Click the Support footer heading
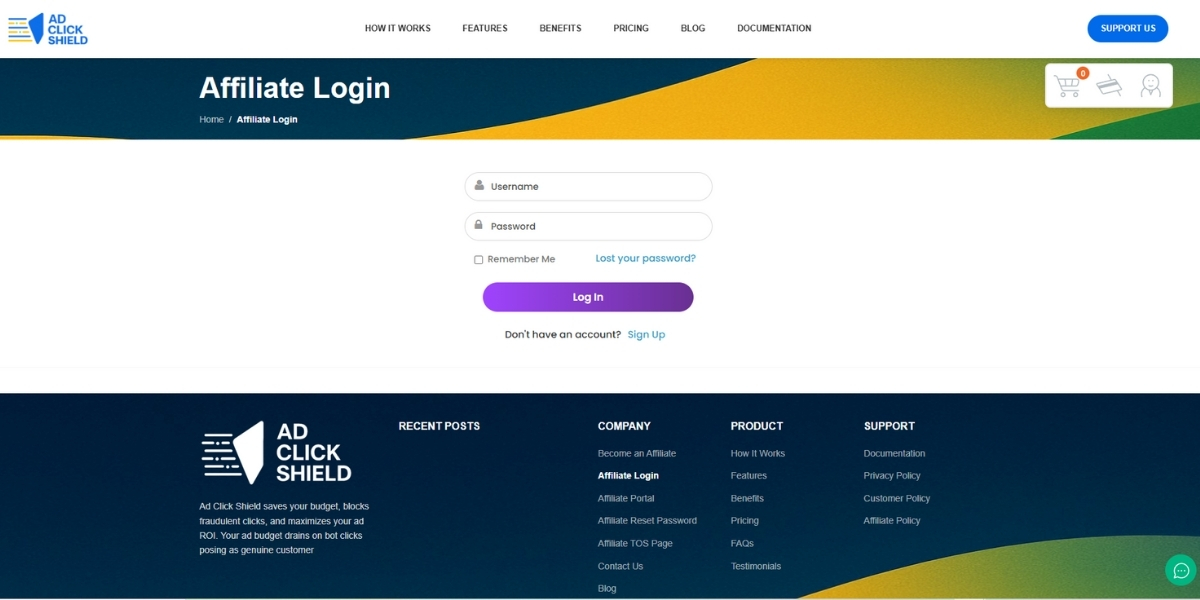Image resolution: width=1200 pixels, height=600 pixels. tap(889, 426)
